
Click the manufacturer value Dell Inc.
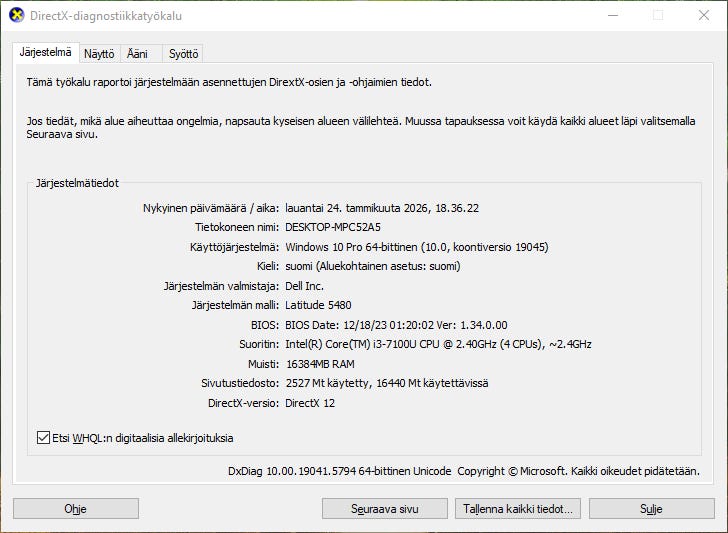[304, 286]
